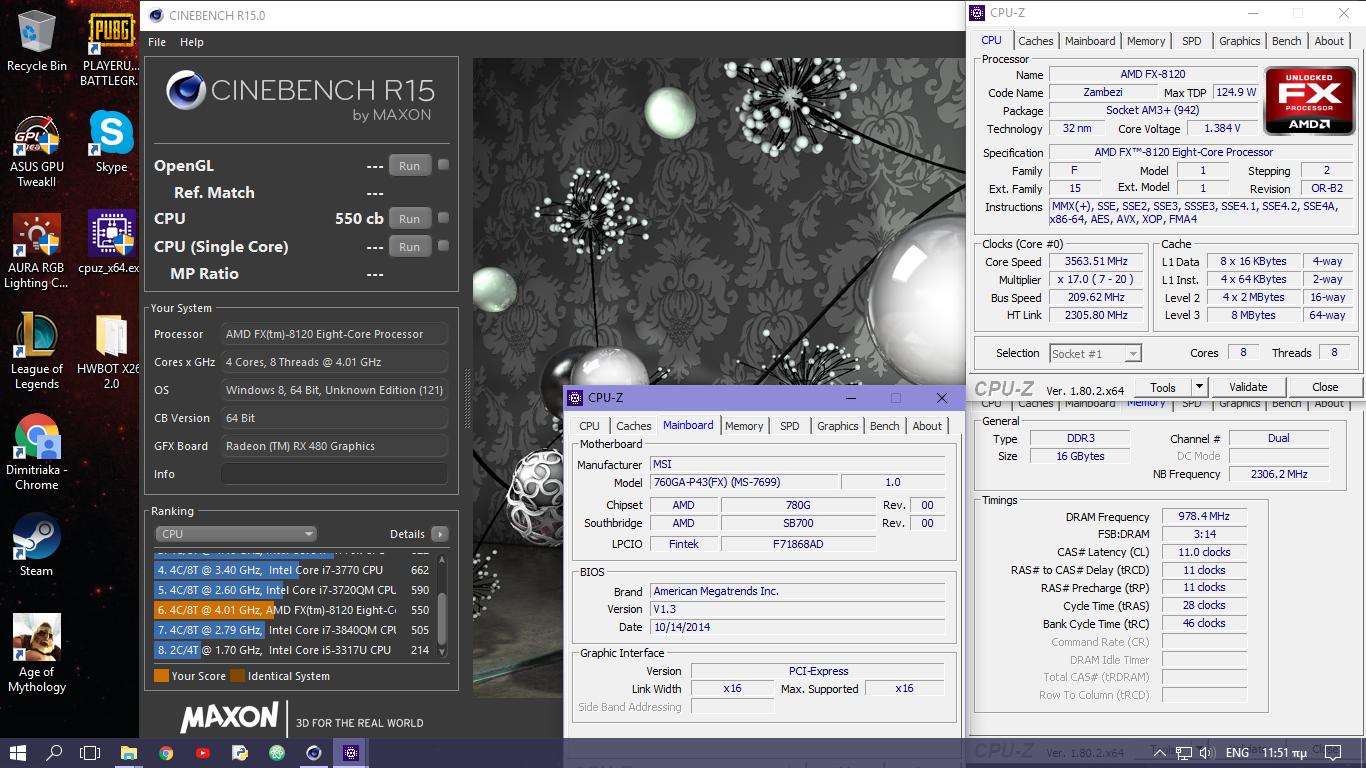This screenshot has width=1366, height=768.
Task: Open the Recycle Bin desktop icon
Action: [x=37, y=41]
